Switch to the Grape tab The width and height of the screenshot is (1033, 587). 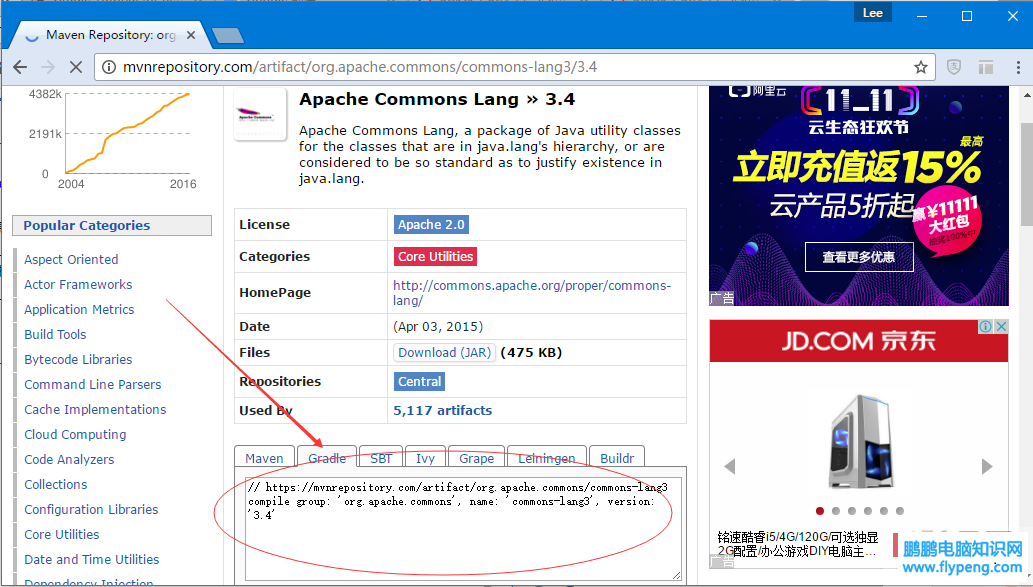pos(476,457)
